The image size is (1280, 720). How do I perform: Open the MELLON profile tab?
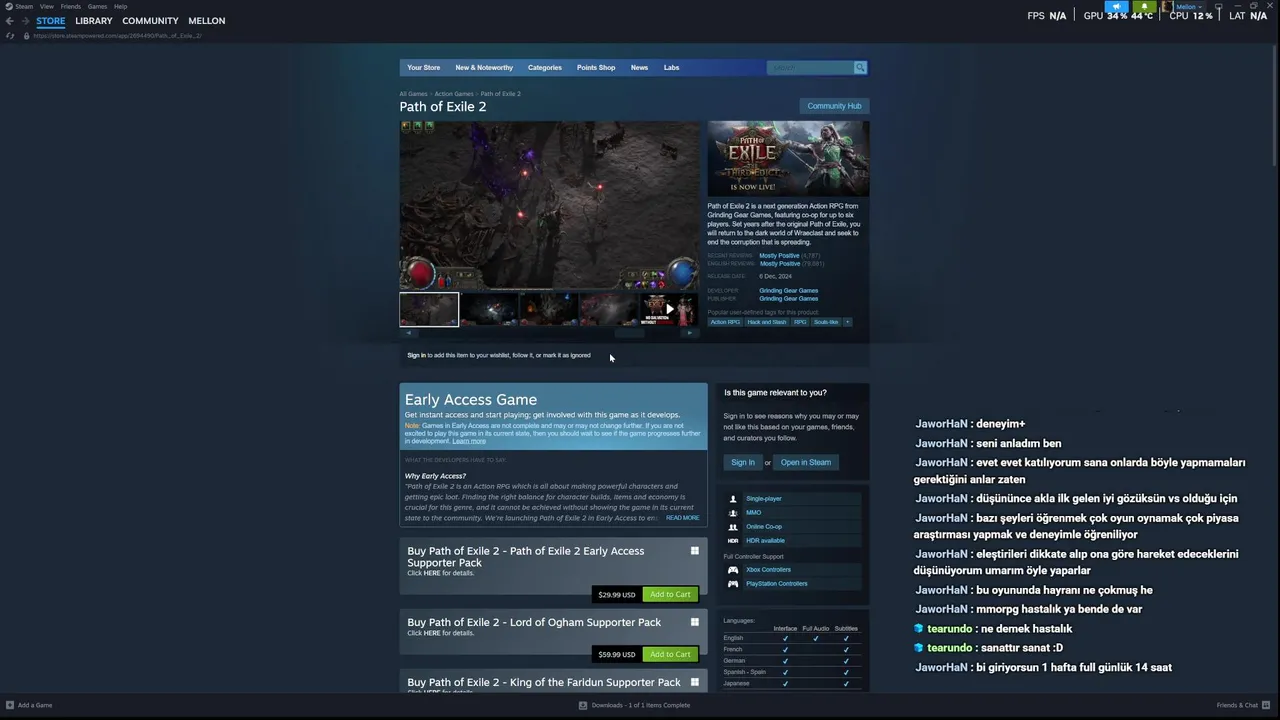click(206, 21)
